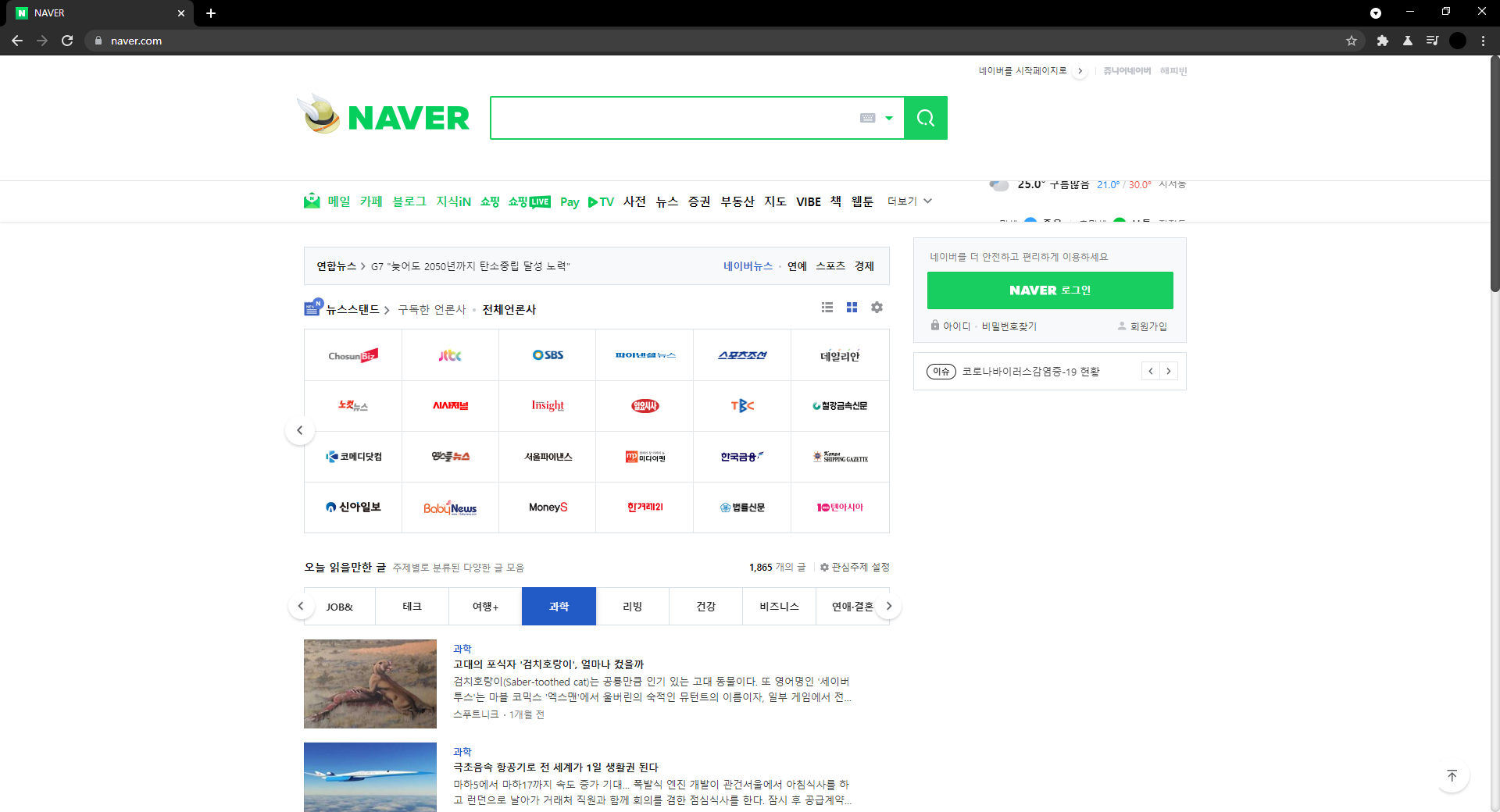Select the 건강 topic tab
The width and height of the screenshot is (1500, 812).
point(705,607)
